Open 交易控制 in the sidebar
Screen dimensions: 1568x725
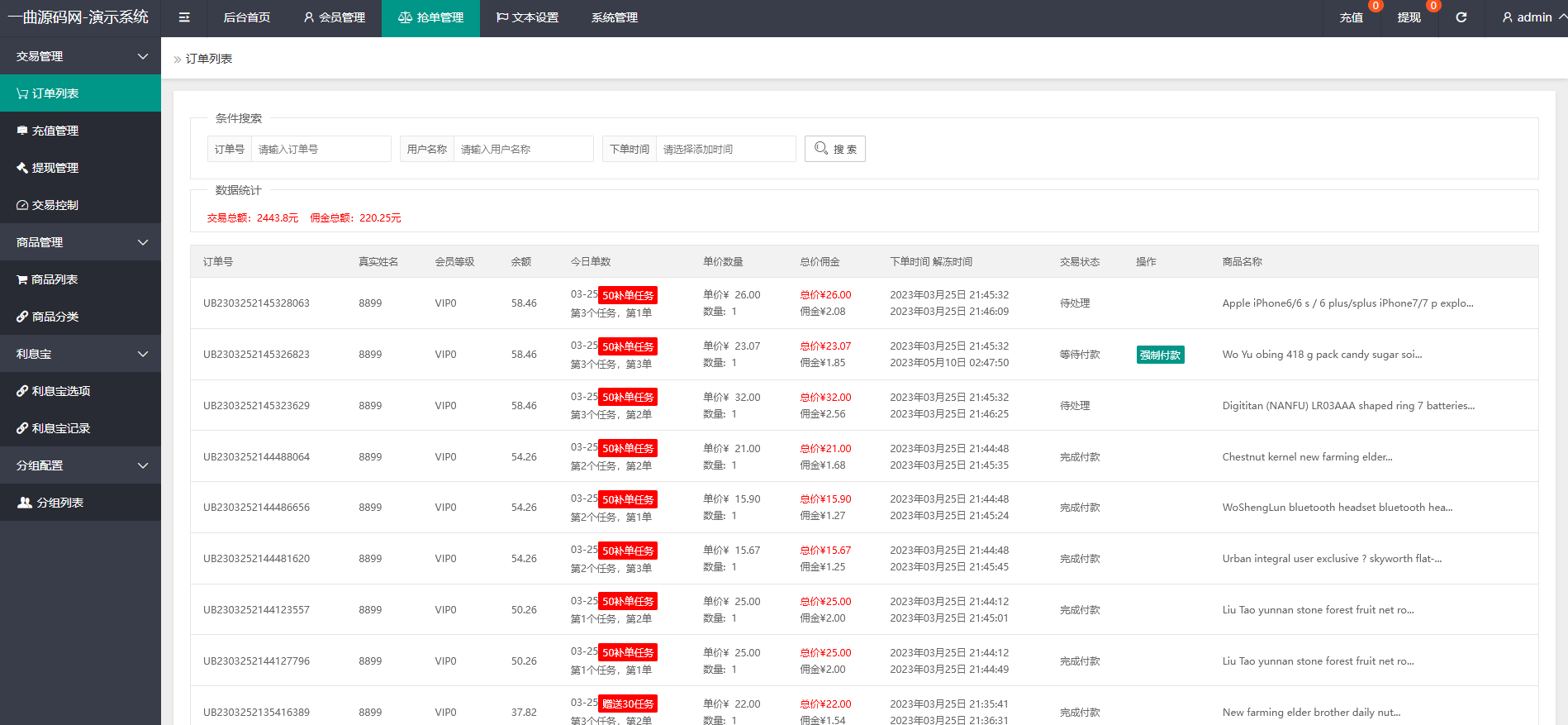click(80, 205)
